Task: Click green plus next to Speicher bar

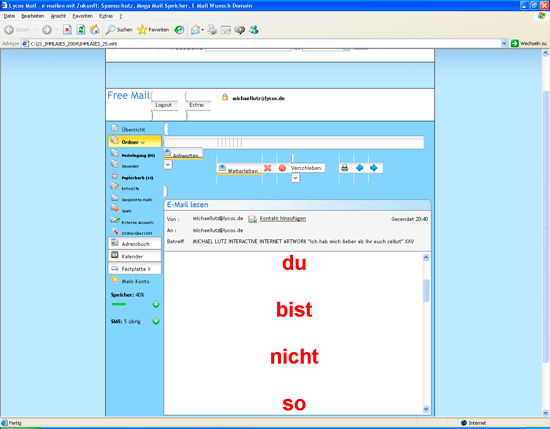Action: click(156, 304)
